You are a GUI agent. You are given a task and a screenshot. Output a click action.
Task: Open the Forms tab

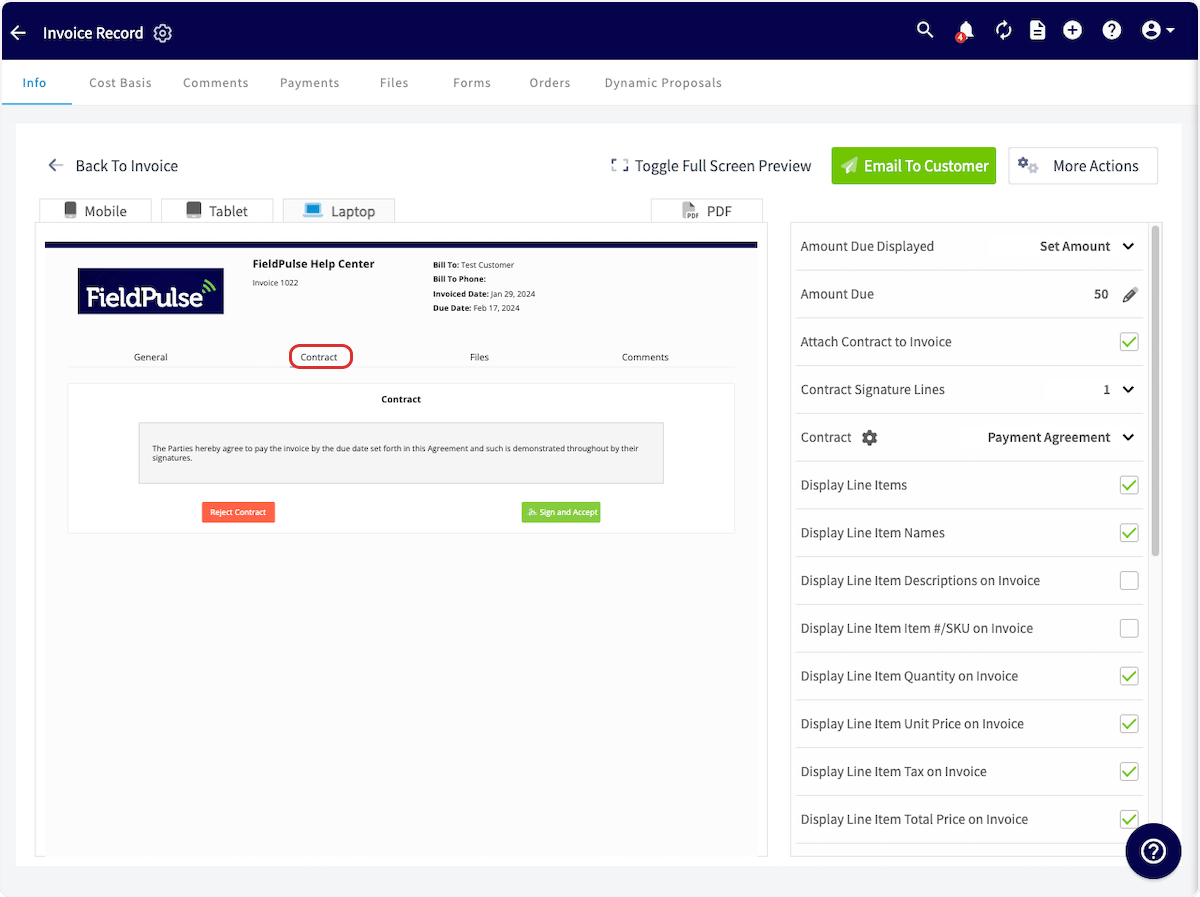tap(472, 83)
